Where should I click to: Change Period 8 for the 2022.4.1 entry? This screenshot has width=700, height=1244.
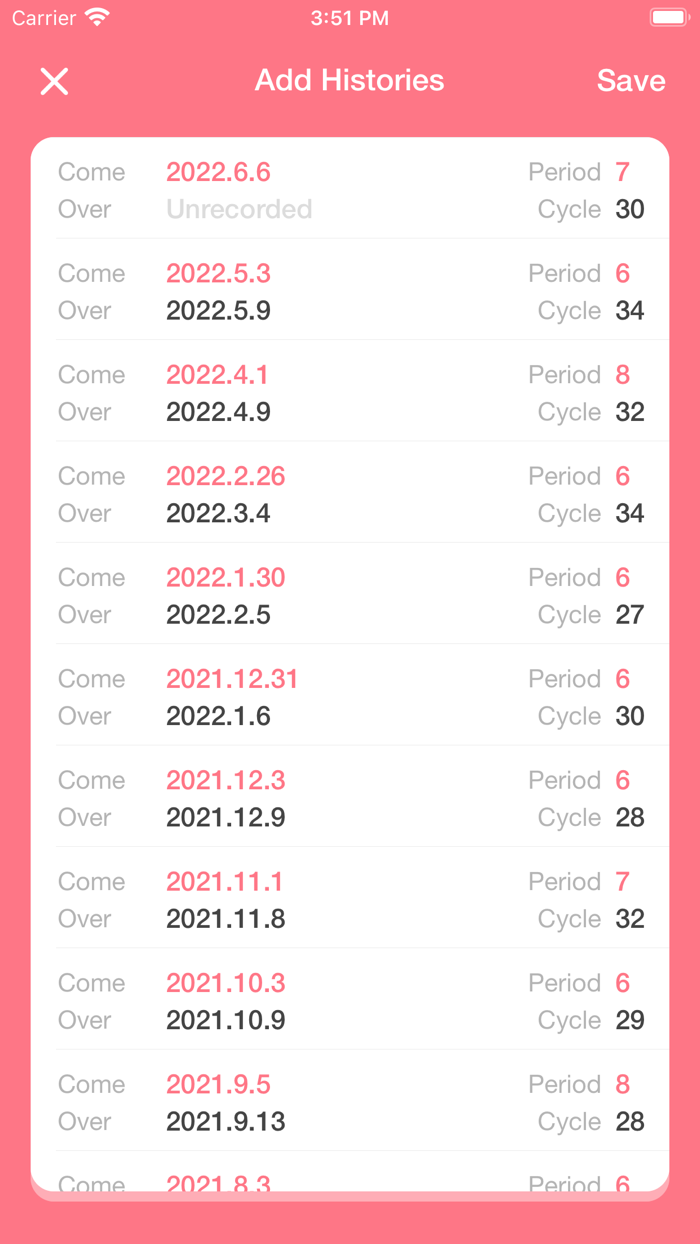[x=622, y=375]
